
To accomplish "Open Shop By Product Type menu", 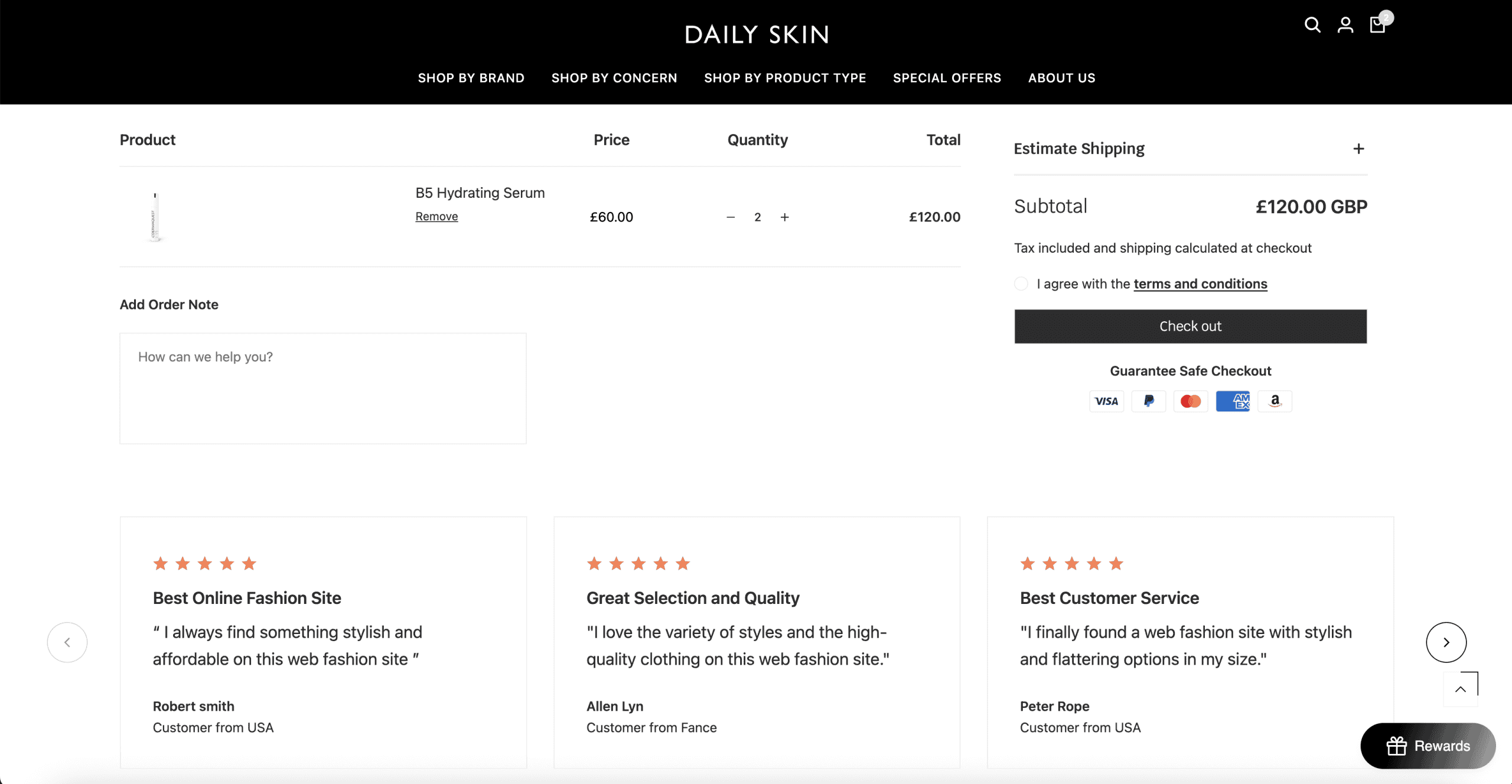I will [785, 78].
